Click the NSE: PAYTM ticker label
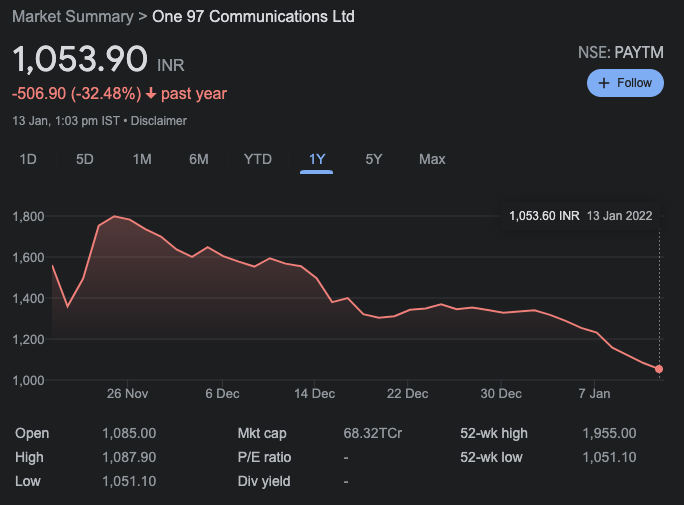The width and height of the screenshot is (684, 505). [x=621, y=52]
